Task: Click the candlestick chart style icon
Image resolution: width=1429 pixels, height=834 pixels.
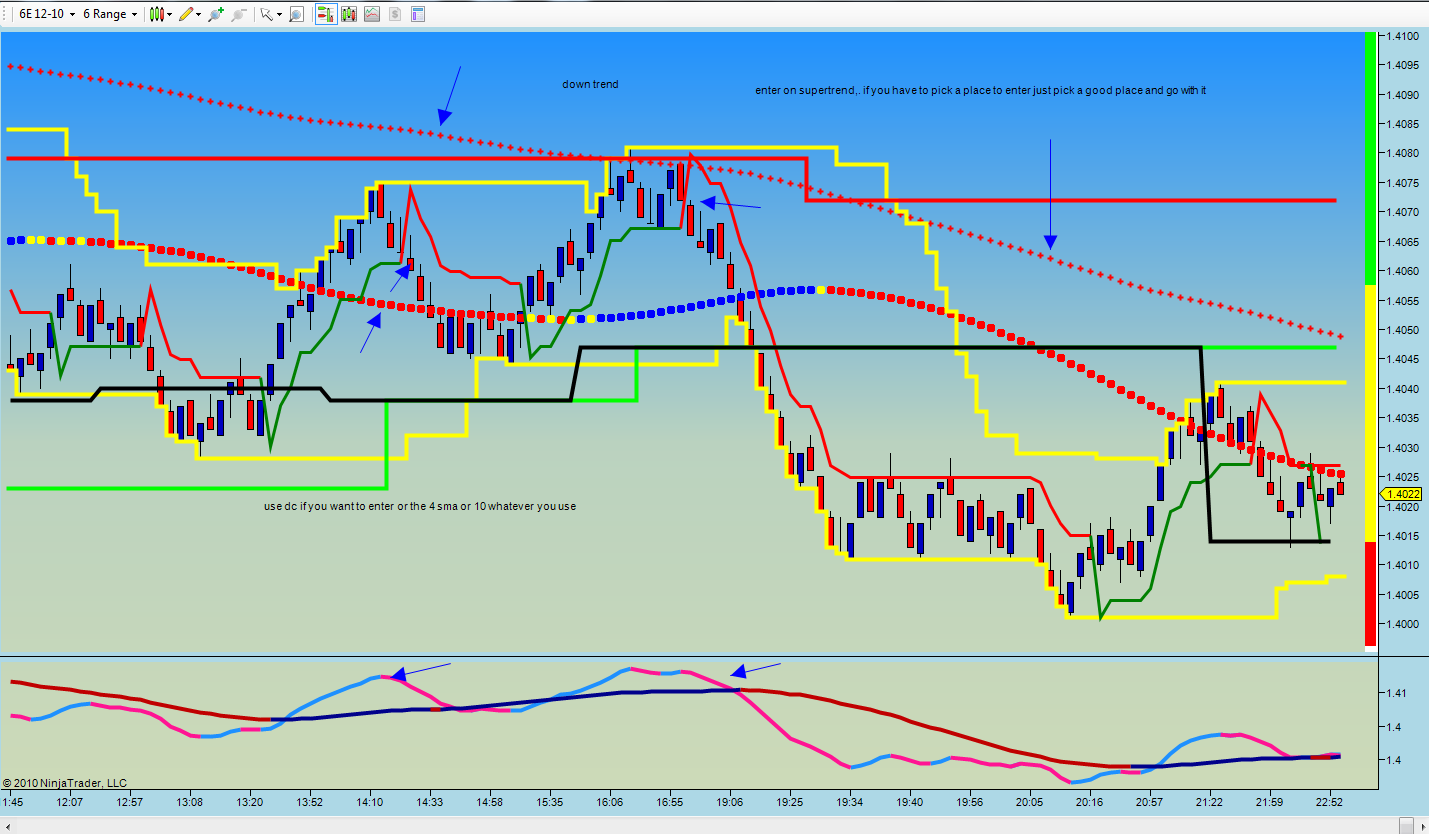Action: click(156, 14)
